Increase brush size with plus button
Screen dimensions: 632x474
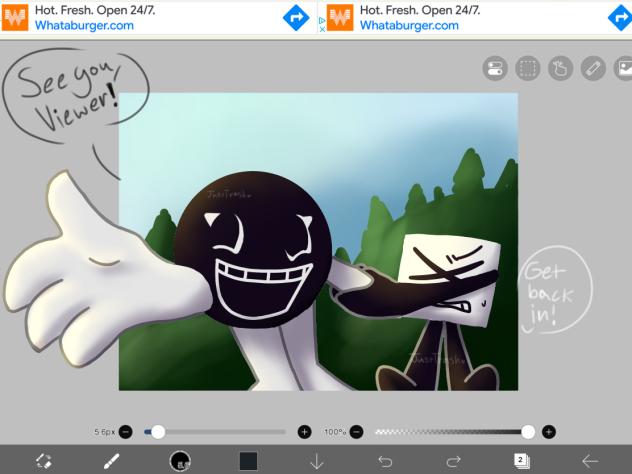point(304,432)
